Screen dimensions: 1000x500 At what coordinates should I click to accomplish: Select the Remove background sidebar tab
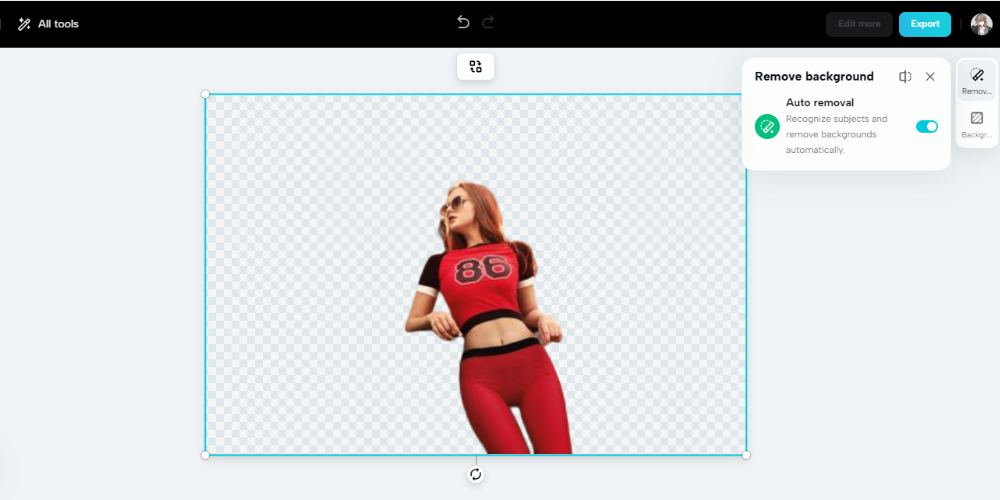pos(976,81)
